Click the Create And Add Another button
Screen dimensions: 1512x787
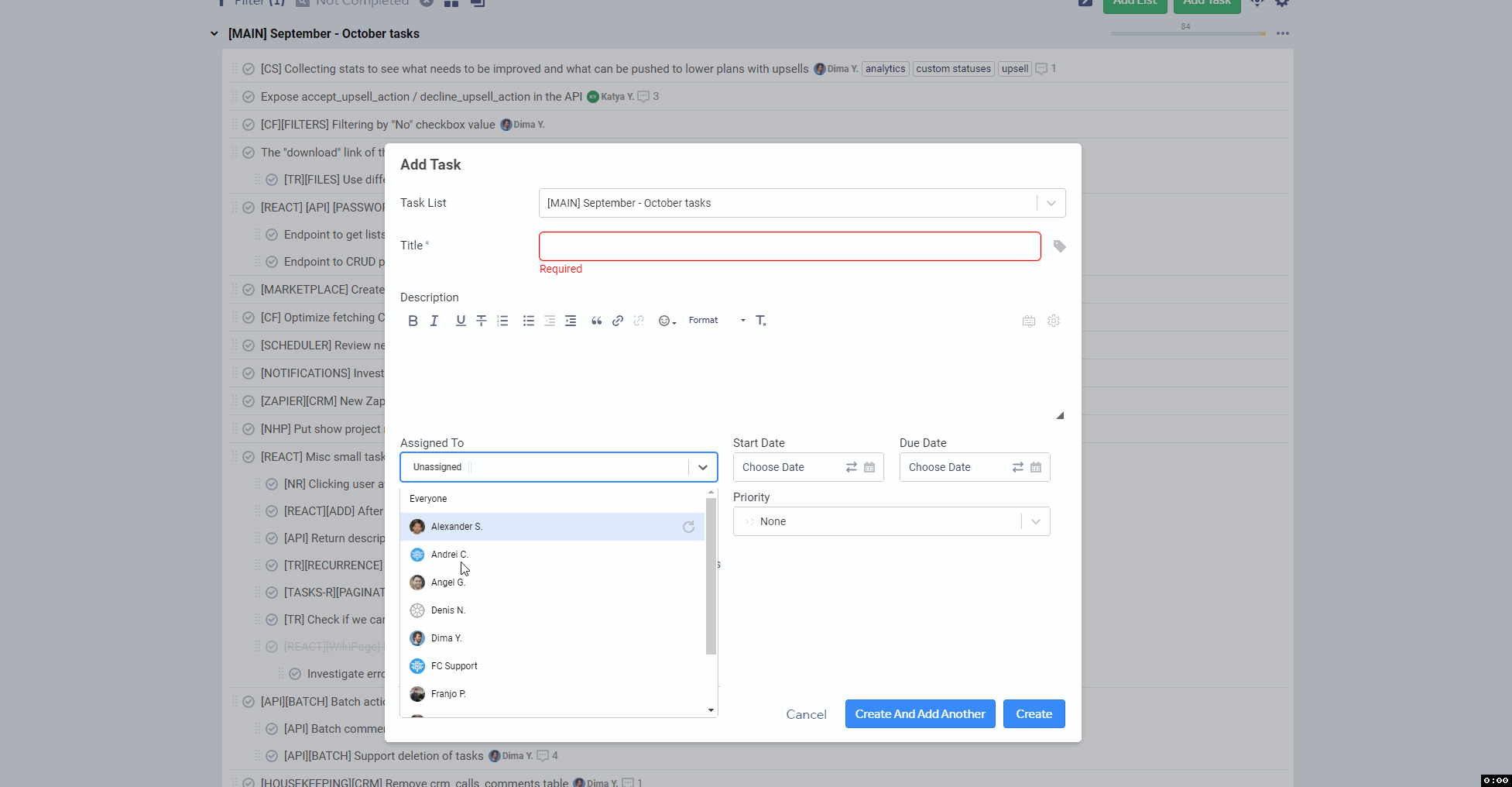point(920,714)
